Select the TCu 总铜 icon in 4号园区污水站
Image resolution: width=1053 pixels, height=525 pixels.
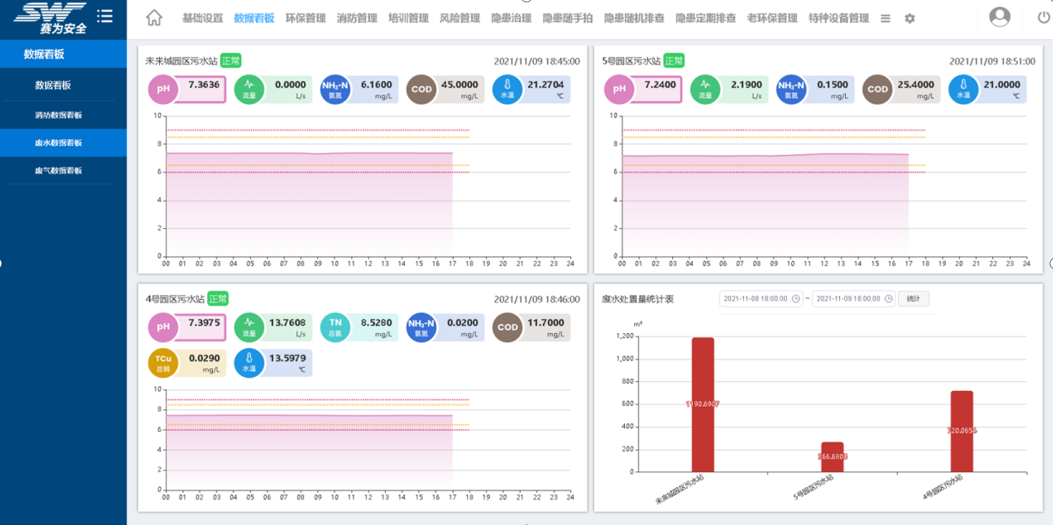pyautogui.click(x=163, y=362)
